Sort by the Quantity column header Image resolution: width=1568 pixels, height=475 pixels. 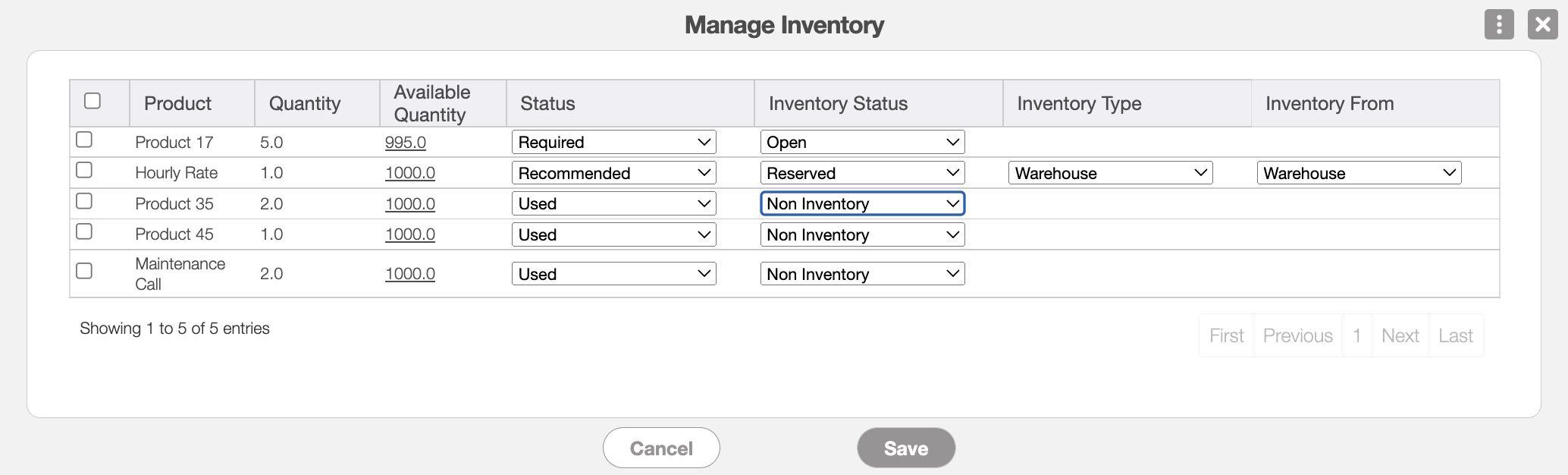tap(305, 103)
